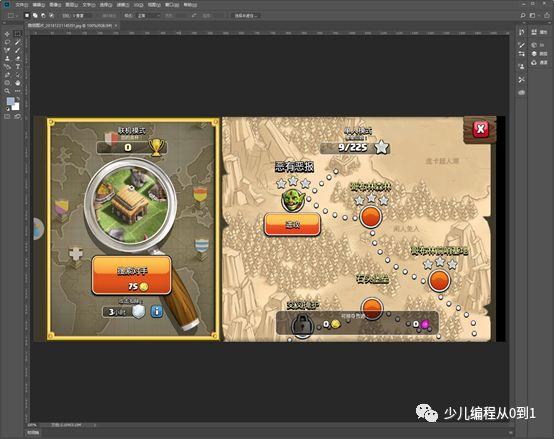Select the Zoom tool in toolbox
This screenshot has height=439, width=554.
pyautogui.click(x=7, y=91)
